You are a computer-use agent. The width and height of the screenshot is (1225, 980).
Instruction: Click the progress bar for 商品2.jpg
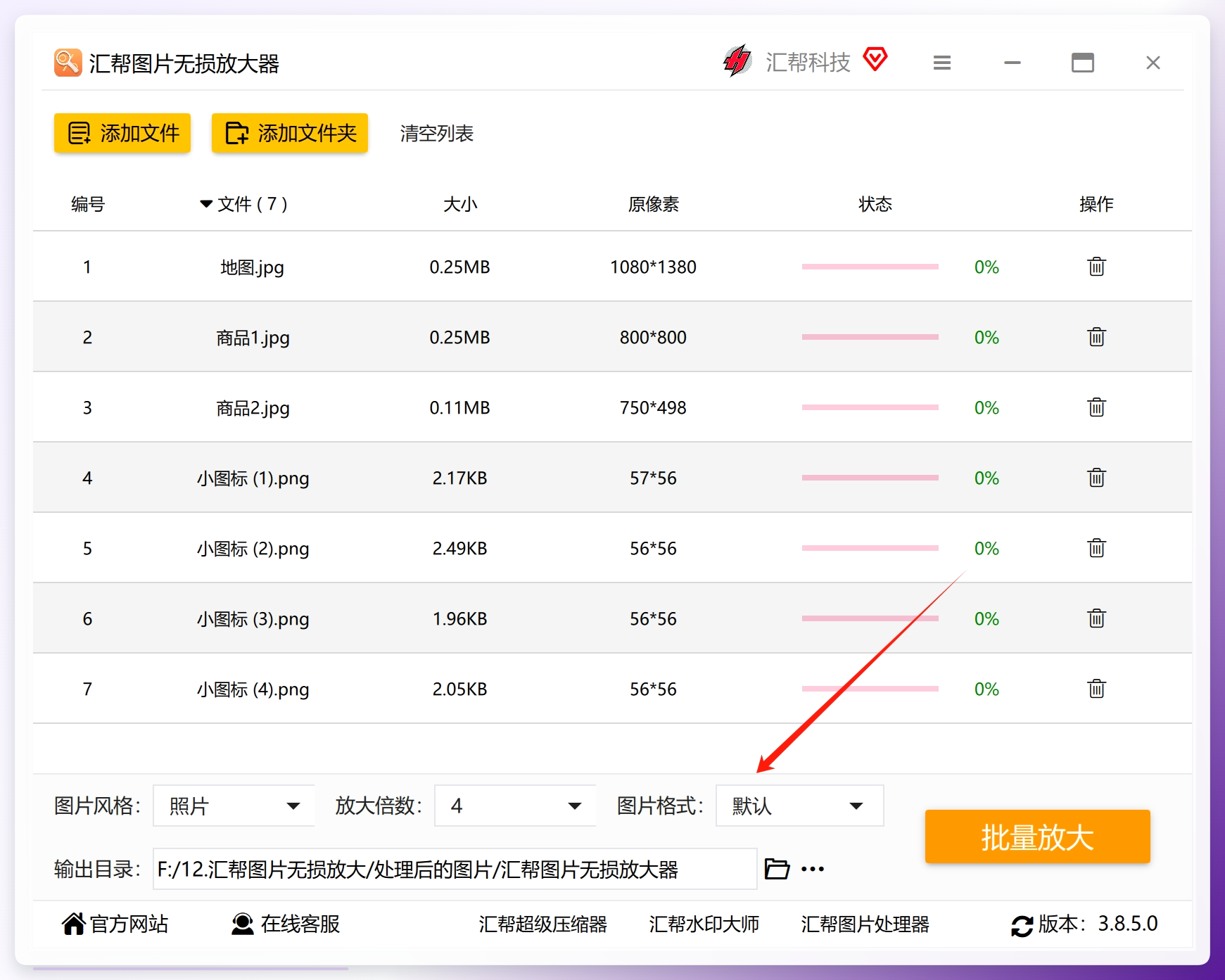[x=870, y=407]
